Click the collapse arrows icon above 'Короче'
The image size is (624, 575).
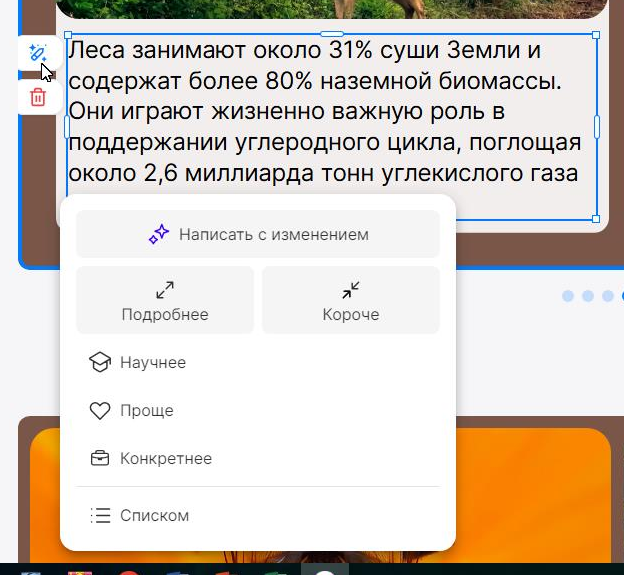[x=351, y=290]
